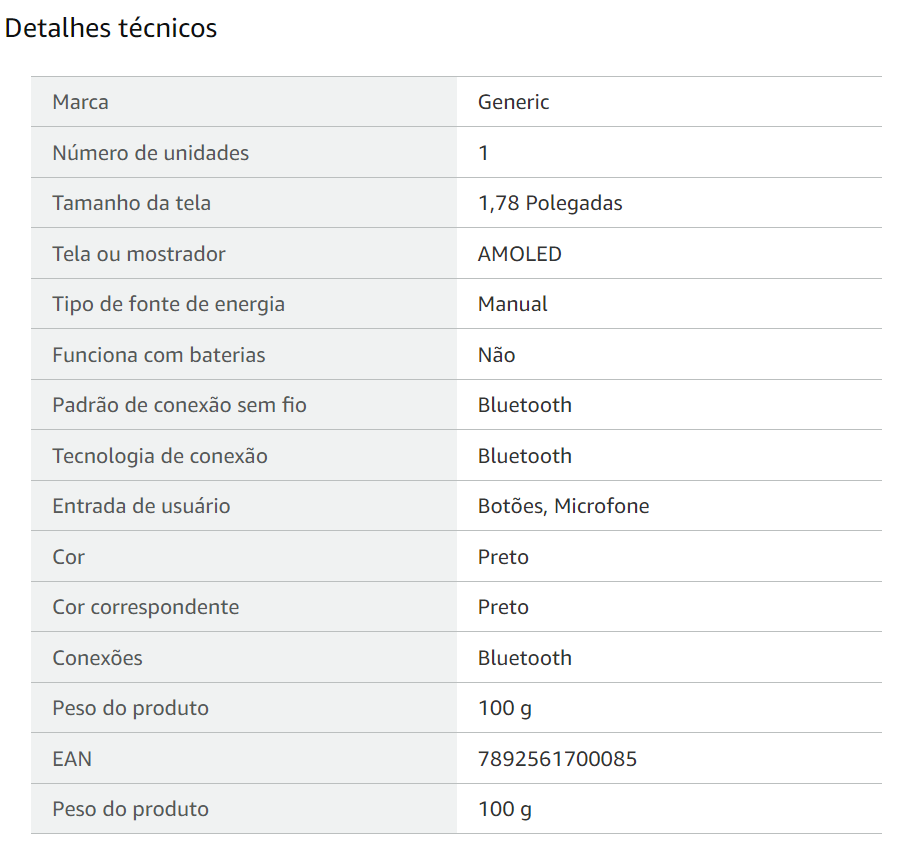Viewport: 912px width, 850px height.
Task: Click the Detalhes técnicos heading
Action: click(111, 28)
